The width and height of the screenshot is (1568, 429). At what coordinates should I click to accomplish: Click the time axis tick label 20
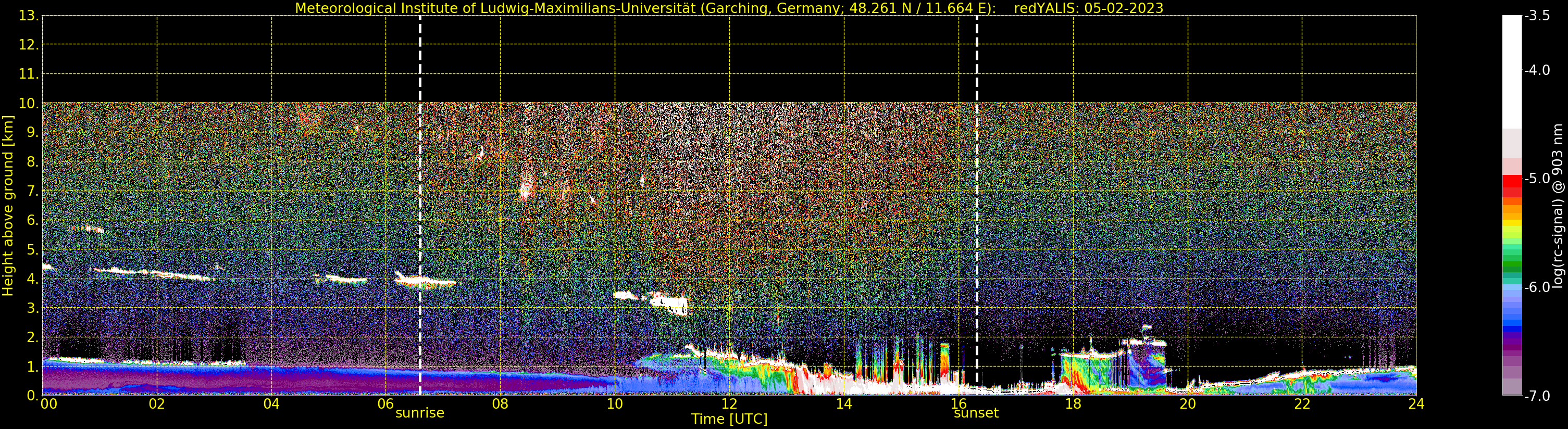[x=1188, y=403]
